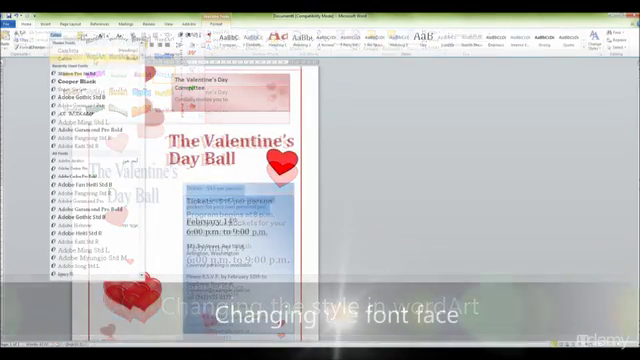Click the Save icon in Quick Access Toolbar

click(9, 16)
